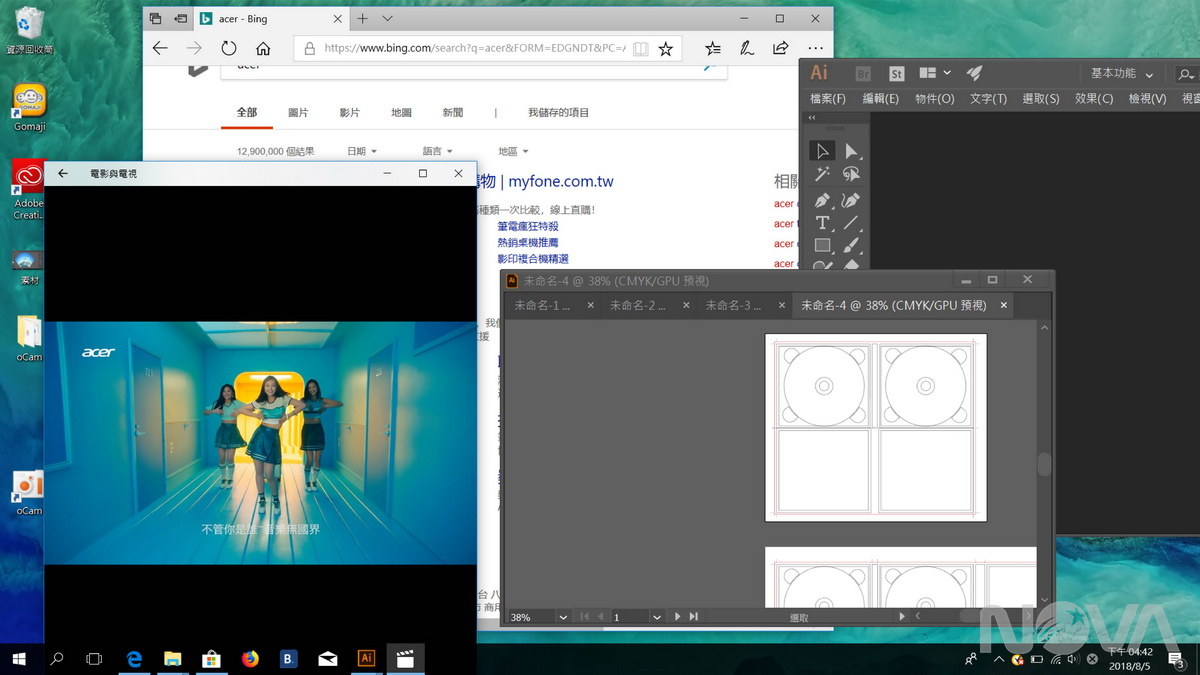Select the Pen tool in Illustrator's toolbar
The image size is (1200, 675).
pos(822,200)
